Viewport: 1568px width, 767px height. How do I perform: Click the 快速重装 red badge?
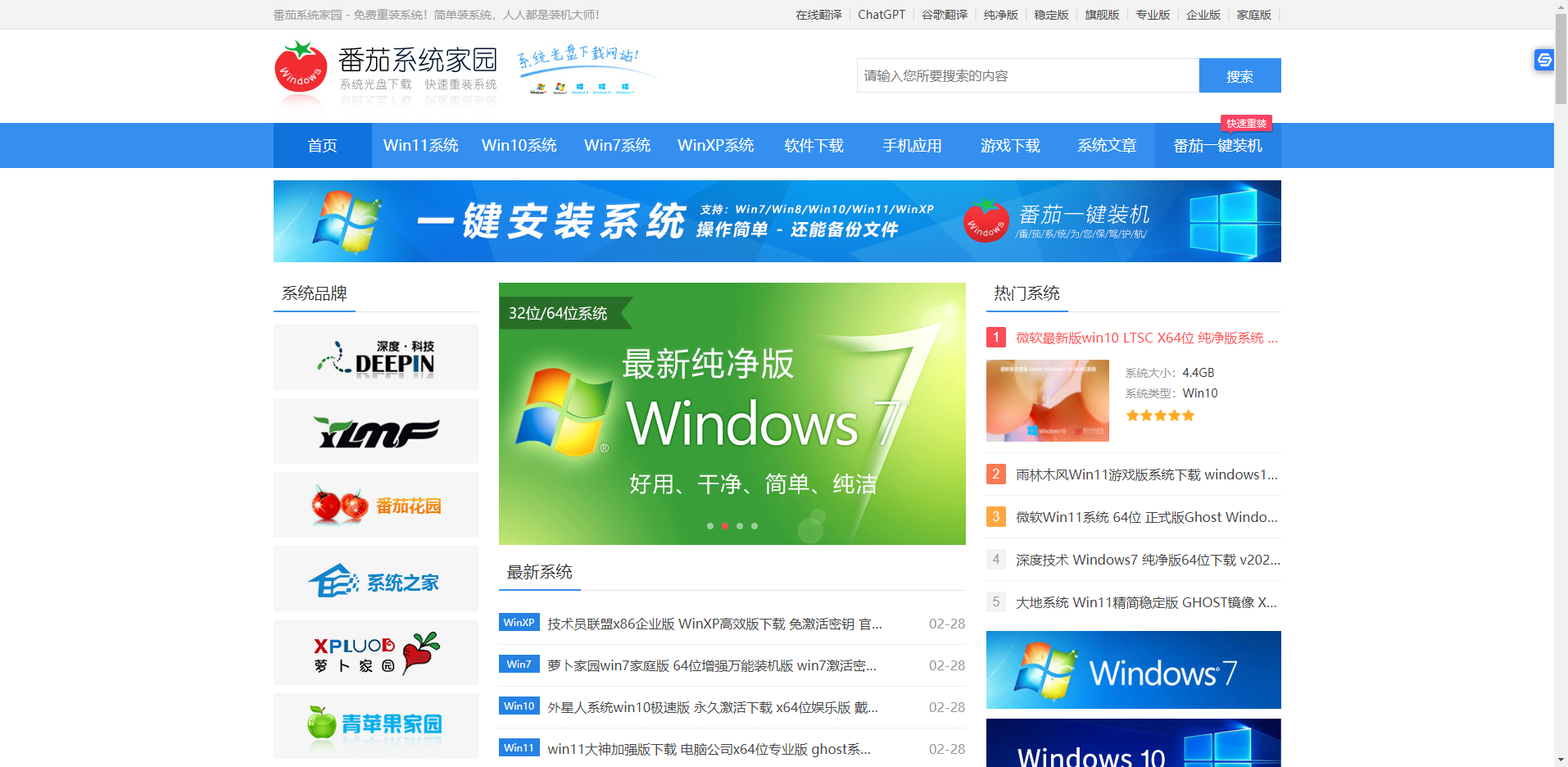click(1246, 124)
